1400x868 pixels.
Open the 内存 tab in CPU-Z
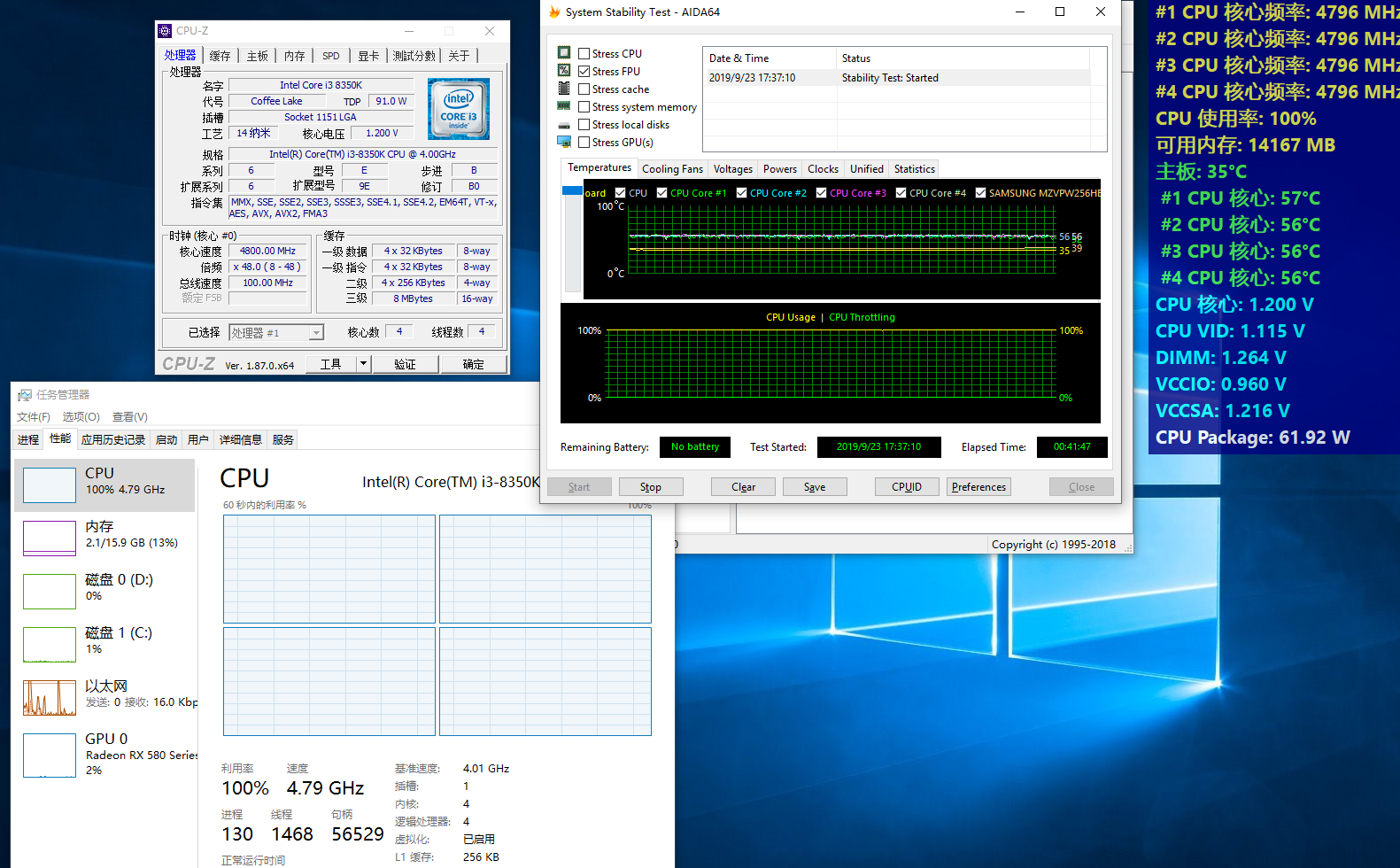click(x=294, y=56)
